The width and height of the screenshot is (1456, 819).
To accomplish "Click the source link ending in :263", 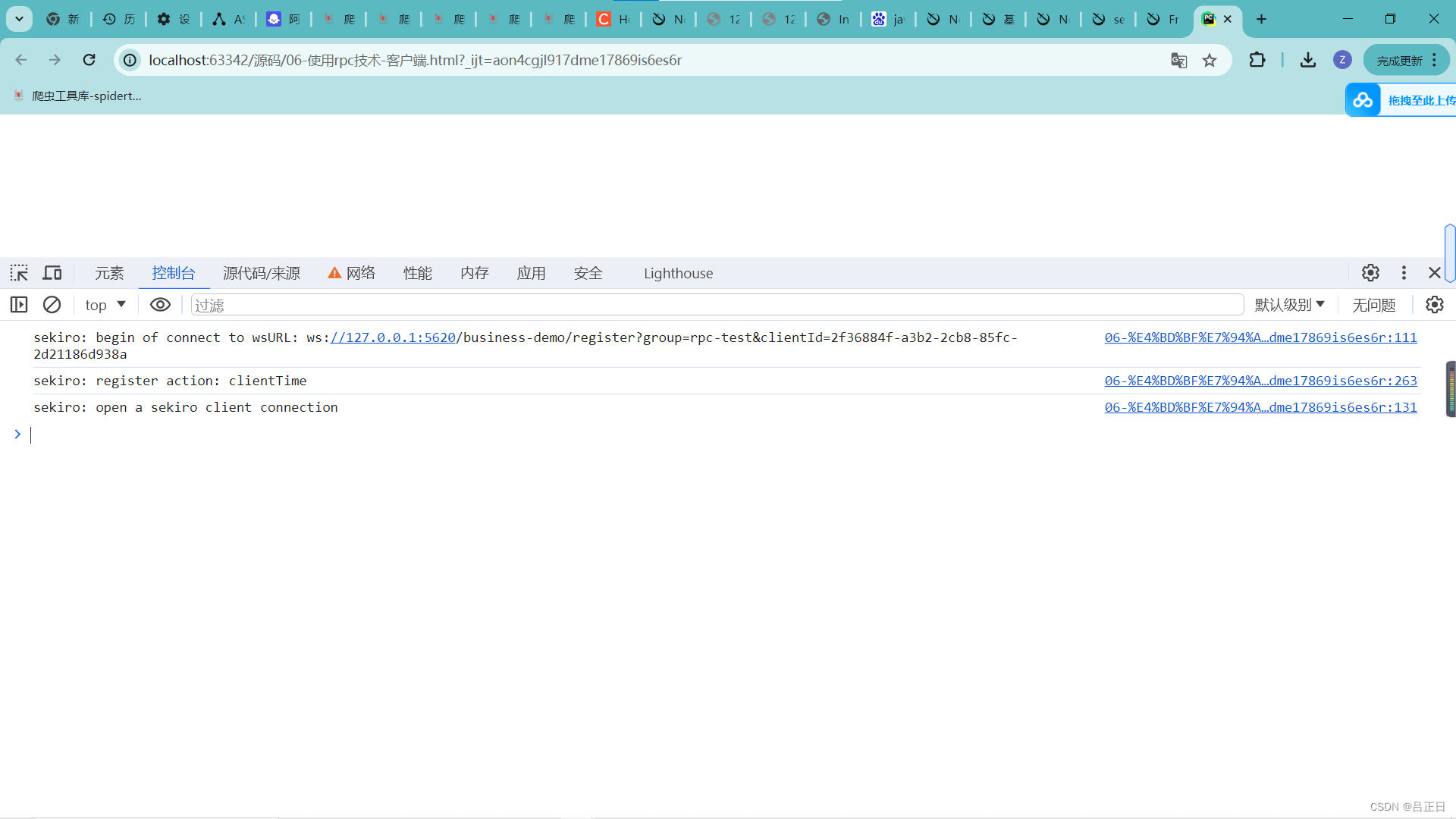I will tap(1260, 381).
